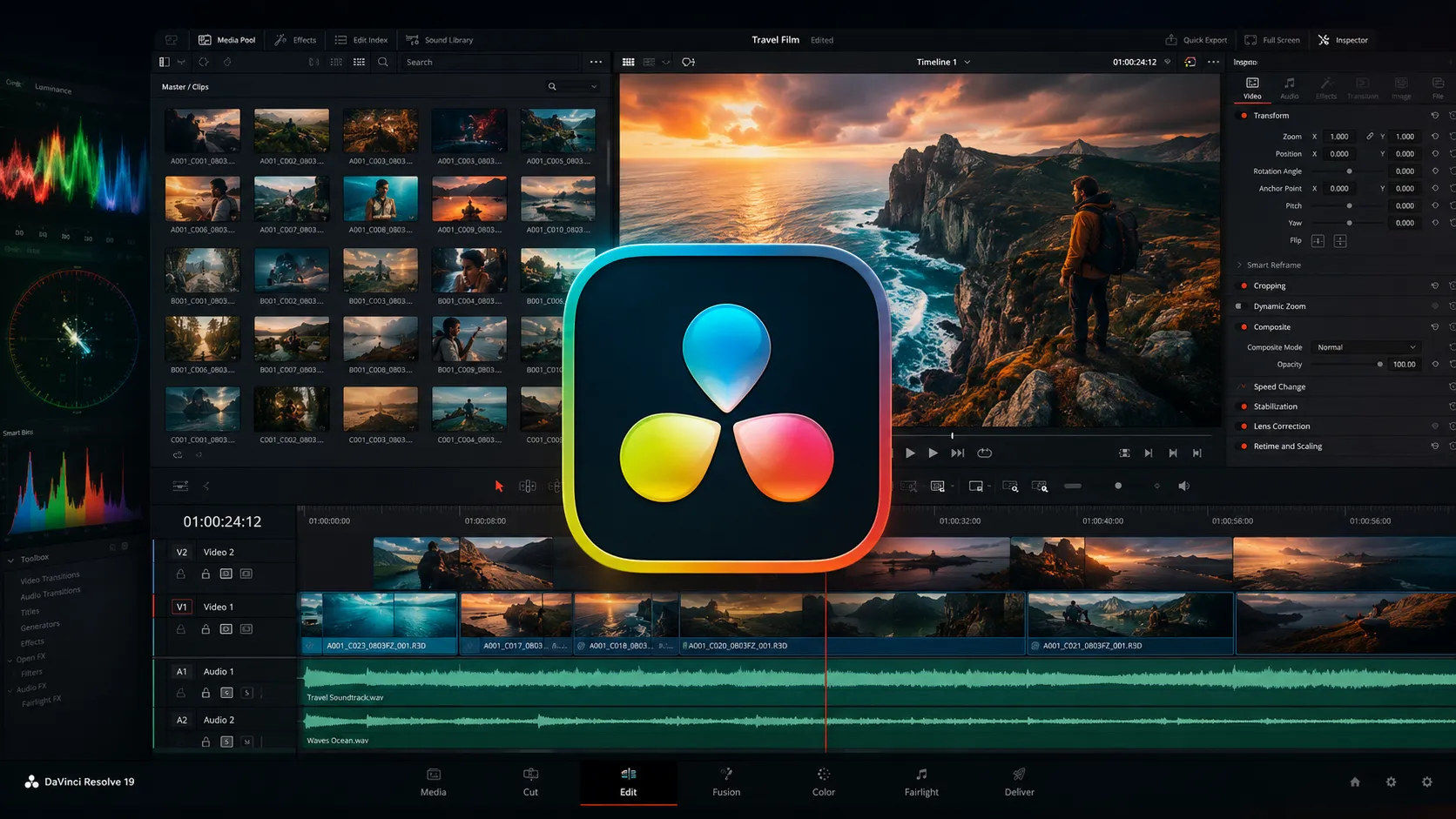Go to the Color page

point(824,782)
